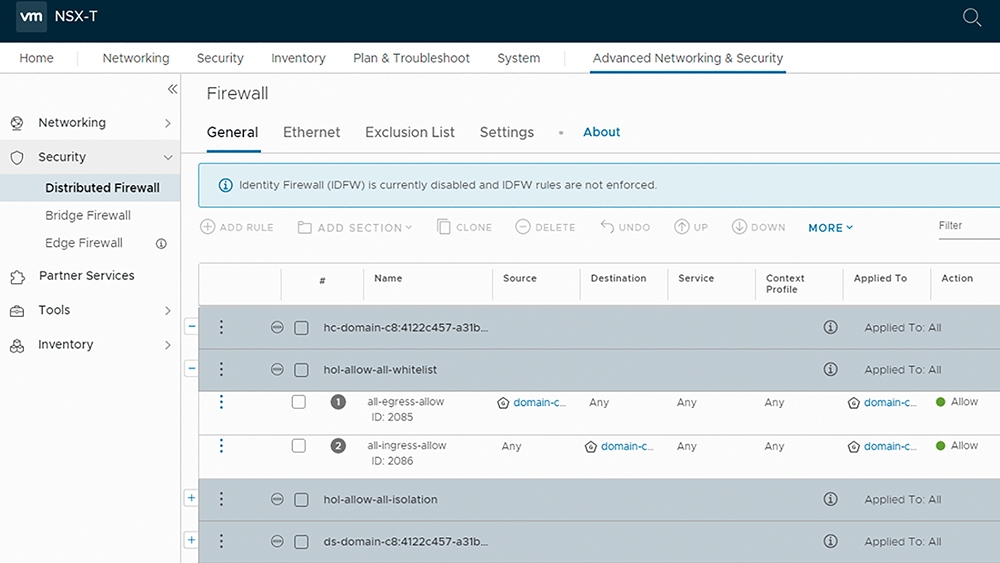1000x563 pixels.
Task: Click circle-minus icon on hol-allow-all-isolation section
Action: [277, 499]
